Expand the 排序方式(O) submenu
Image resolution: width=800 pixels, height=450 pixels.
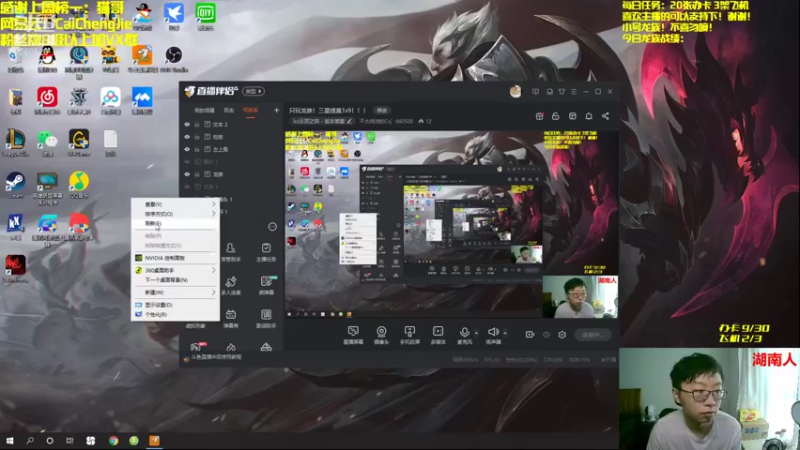175,214
